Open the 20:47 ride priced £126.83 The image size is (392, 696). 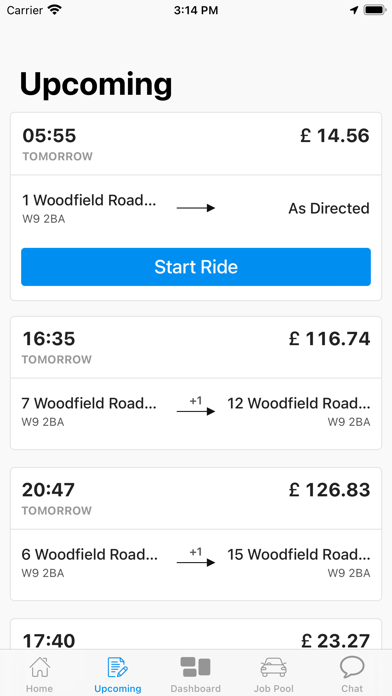click(196, 534)
